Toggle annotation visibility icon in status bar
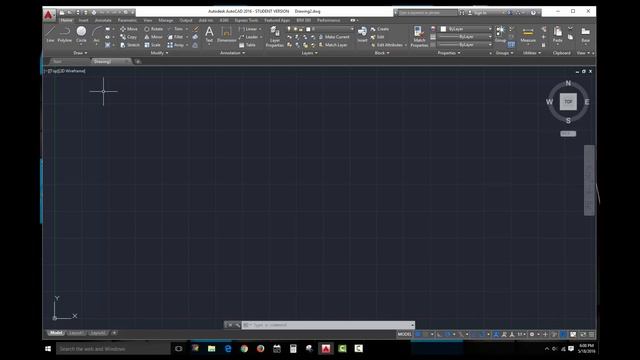 (496, 334)
